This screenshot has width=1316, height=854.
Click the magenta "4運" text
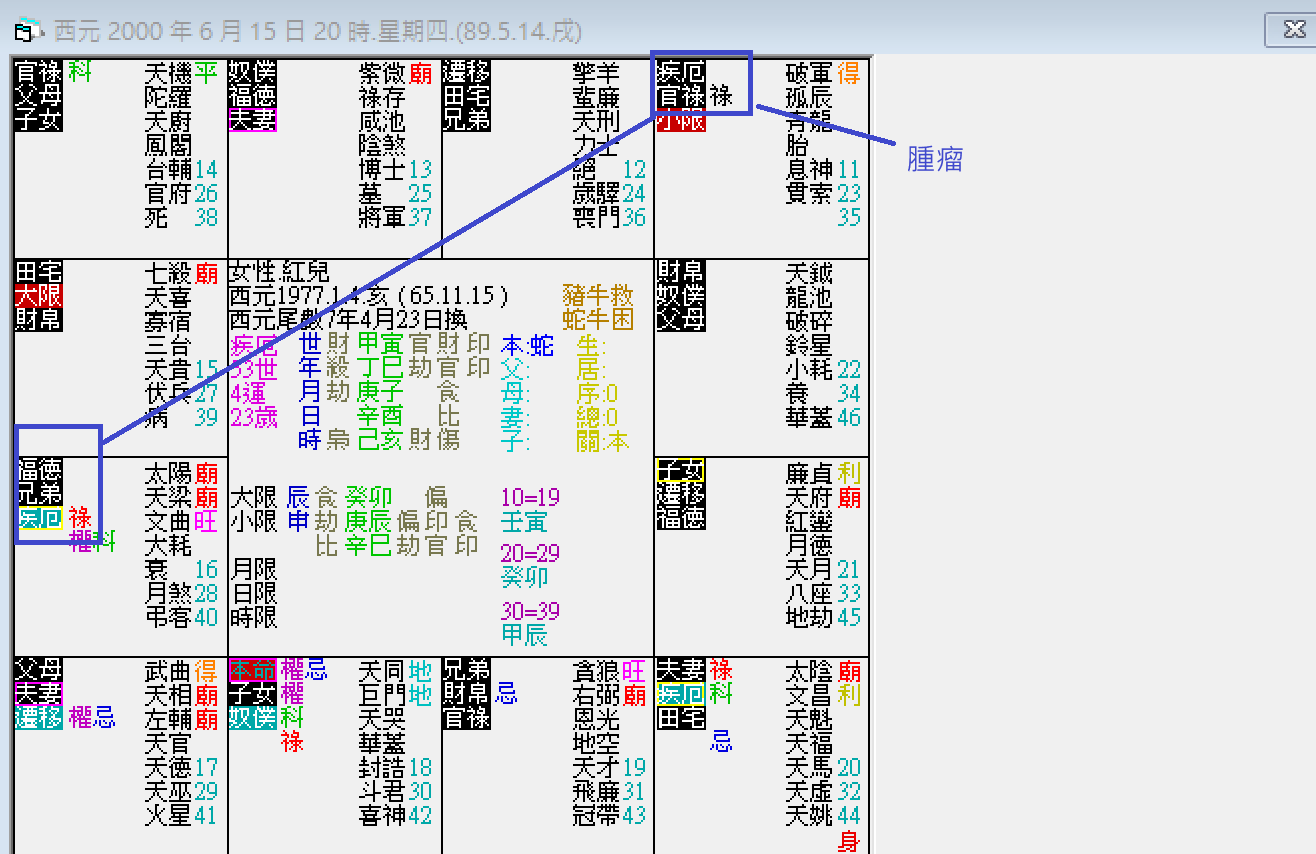coord(248,393)
